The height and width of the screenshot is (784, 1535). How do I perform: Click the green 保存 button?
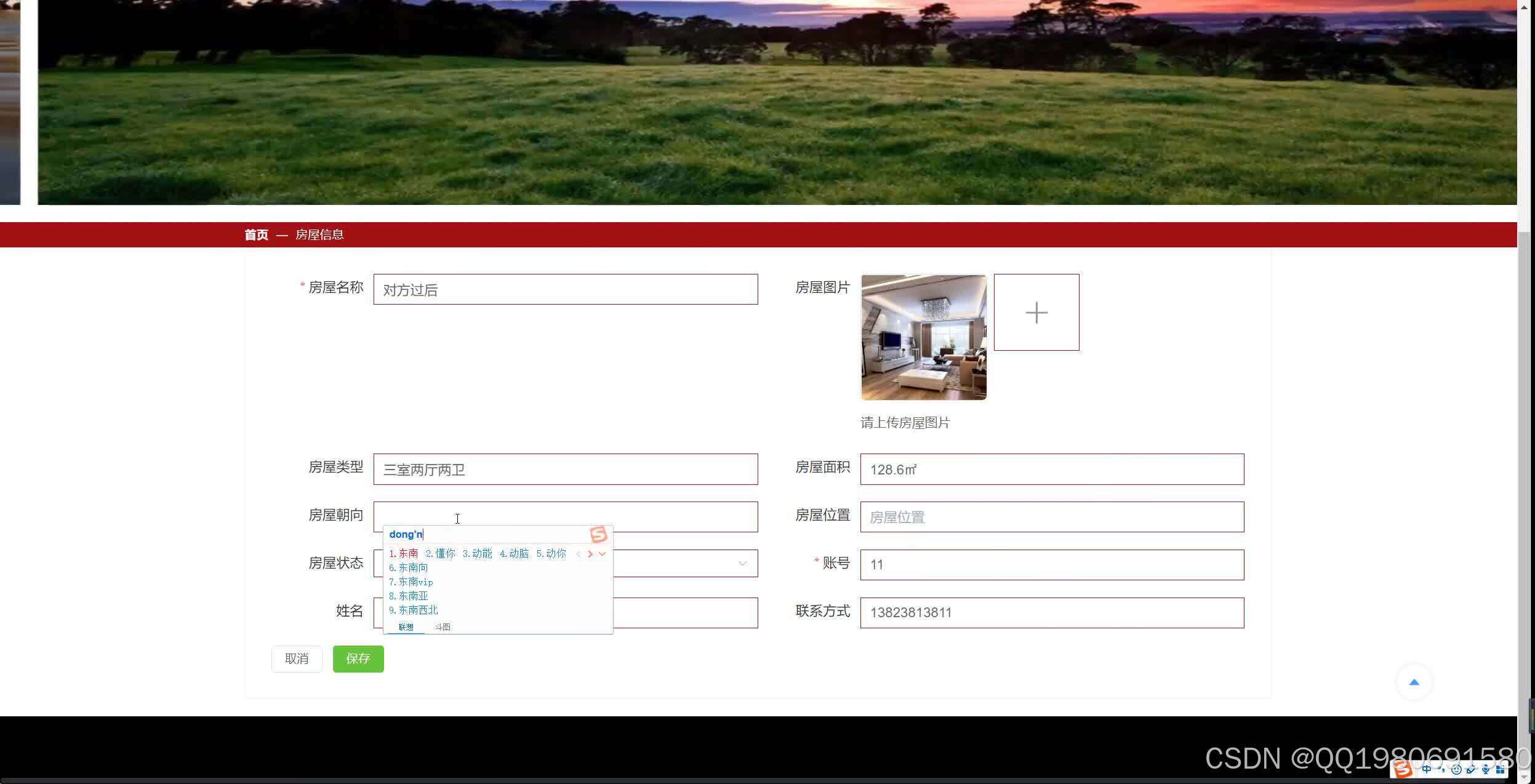coord(358,658)
